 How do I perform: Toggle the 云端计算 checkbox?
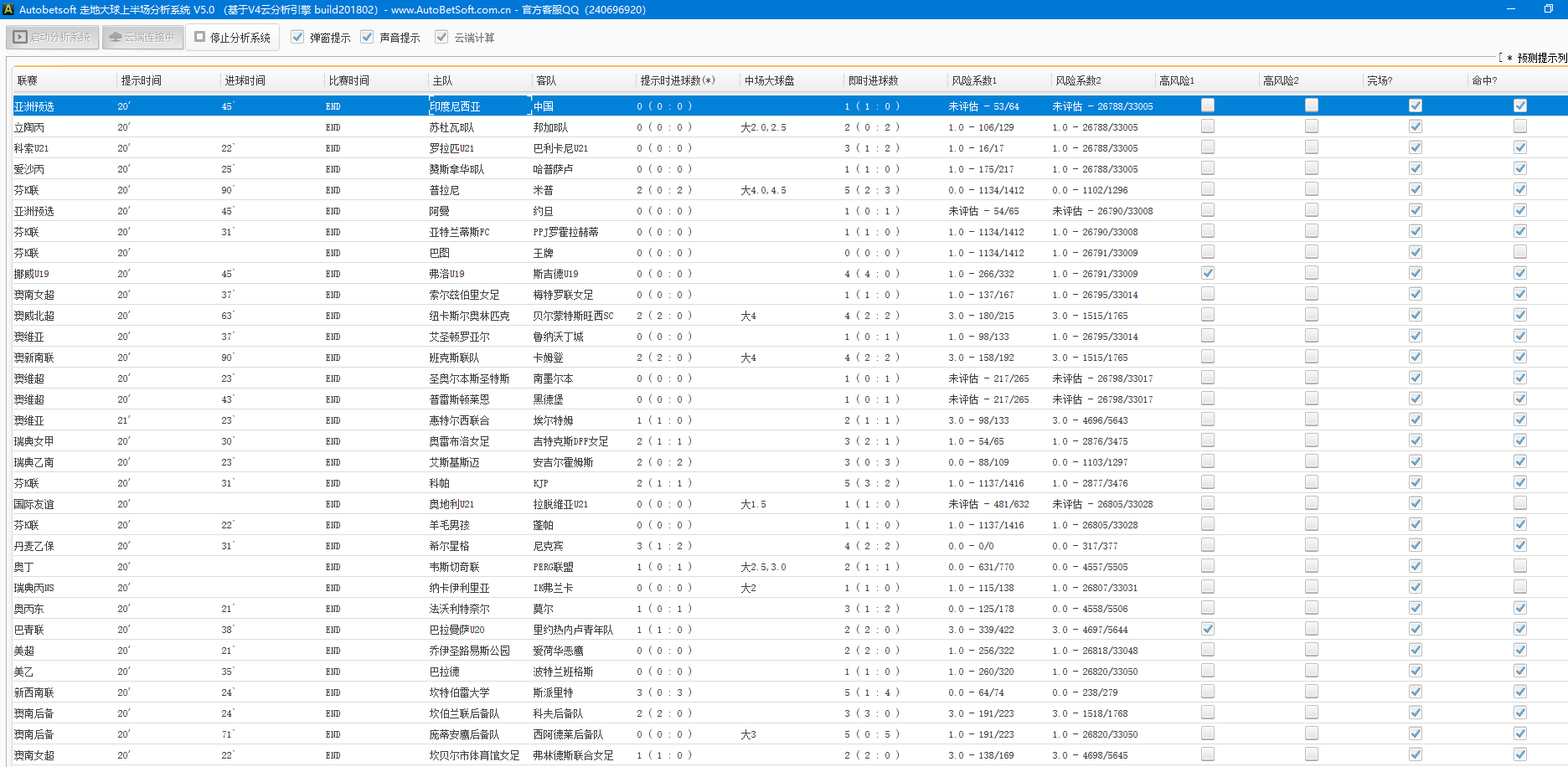coord(441,38)
